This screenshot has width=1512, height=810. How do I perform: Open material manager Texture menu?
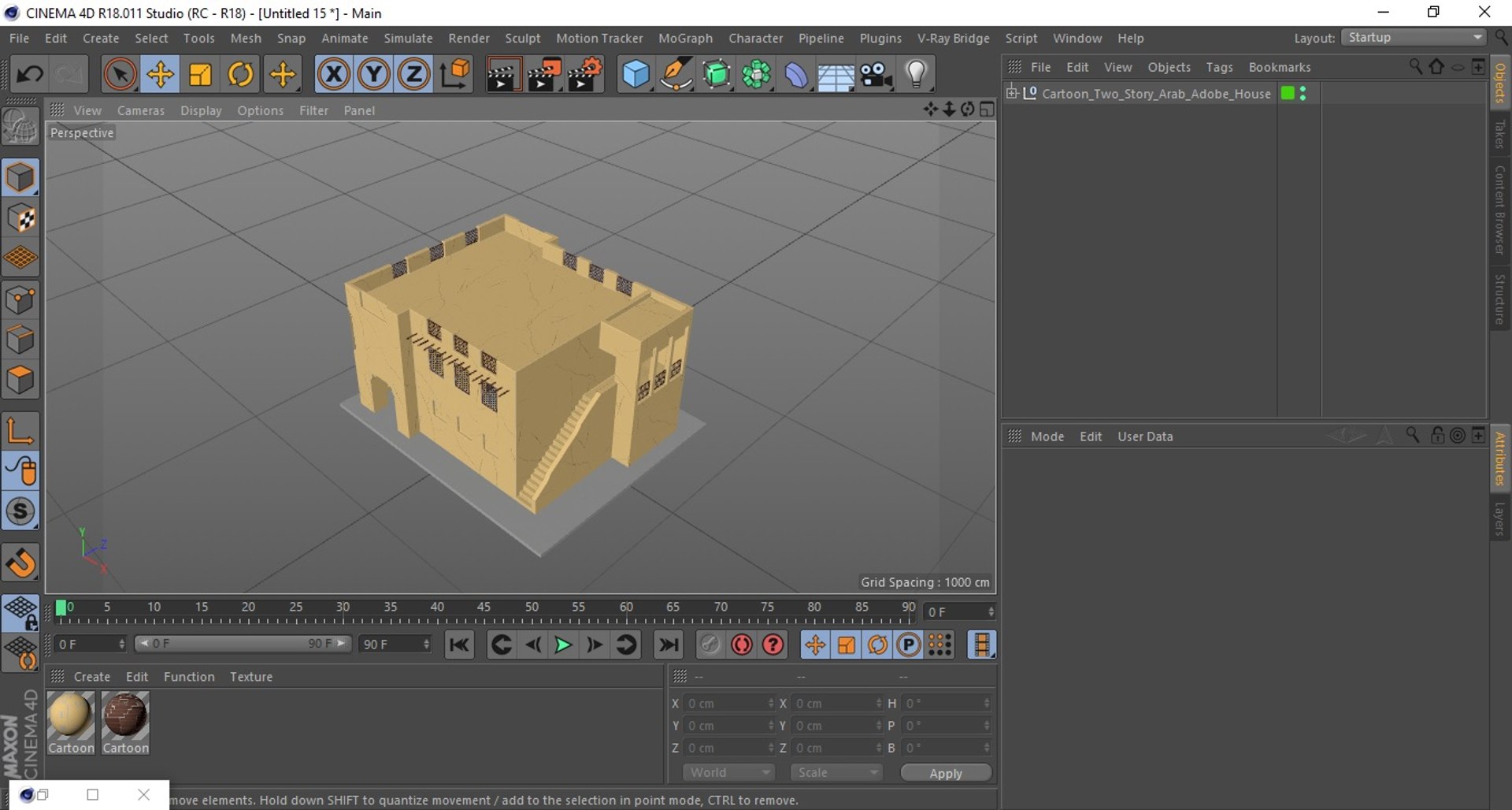(251, 677)
